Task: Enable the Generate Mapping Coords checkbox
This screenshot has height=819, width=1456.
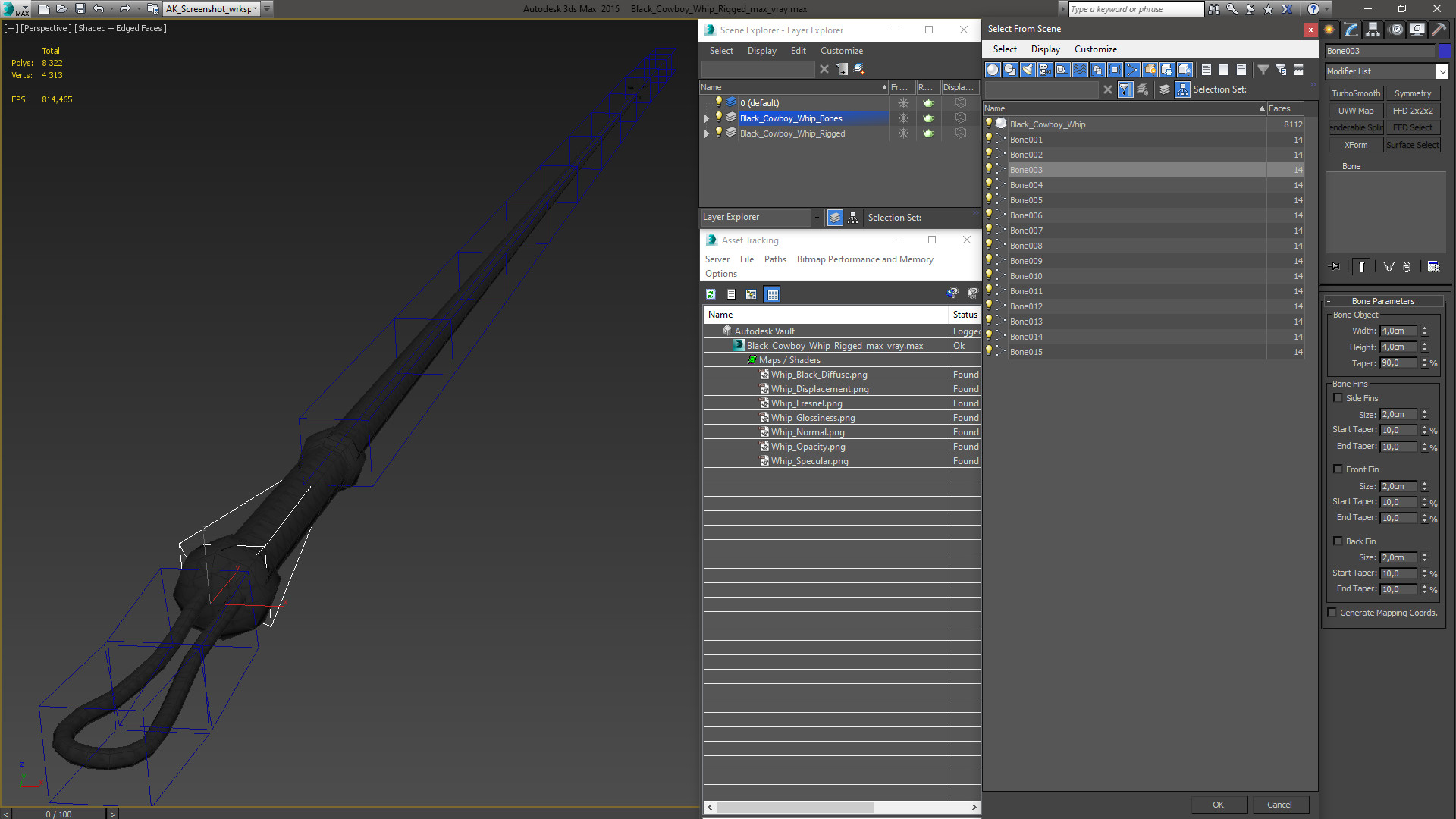Action: point(1332,612)
